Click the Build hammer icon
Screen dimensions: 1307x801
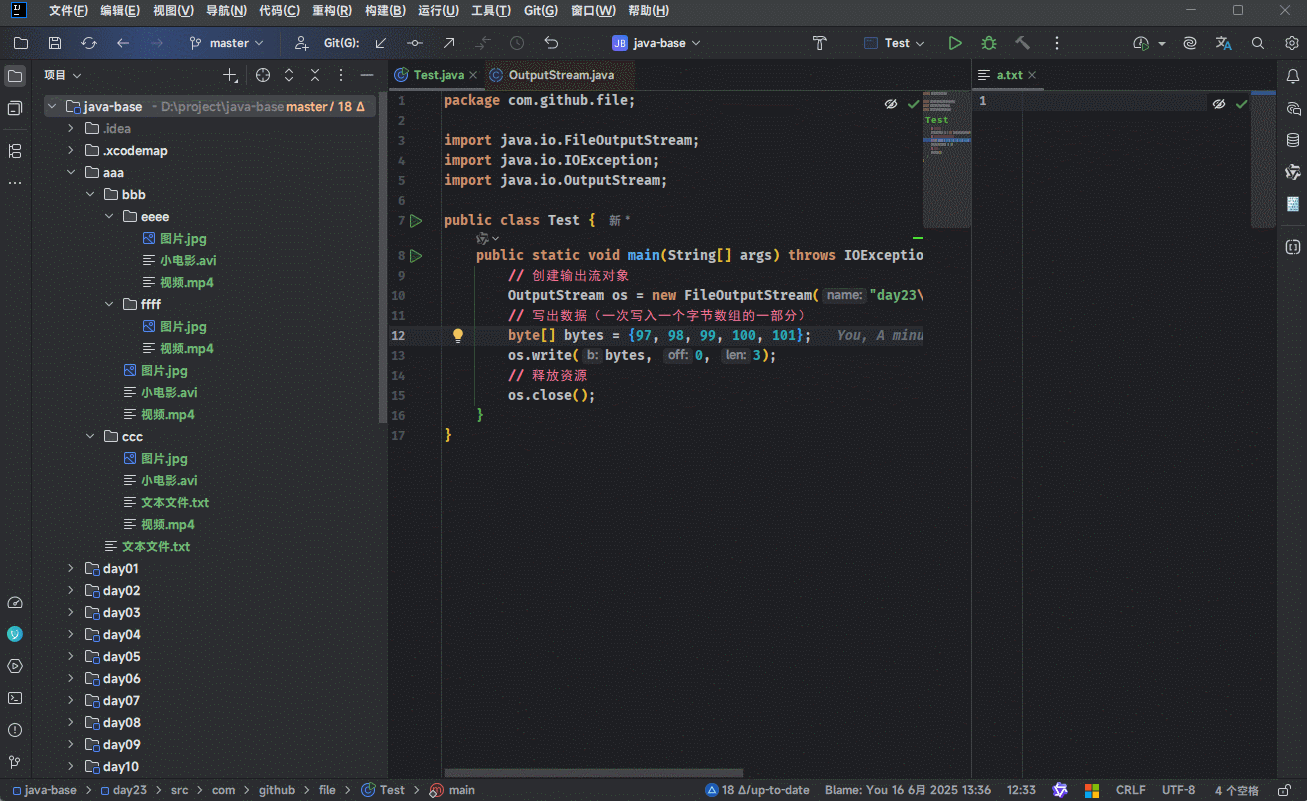(x=1022, y=43)
